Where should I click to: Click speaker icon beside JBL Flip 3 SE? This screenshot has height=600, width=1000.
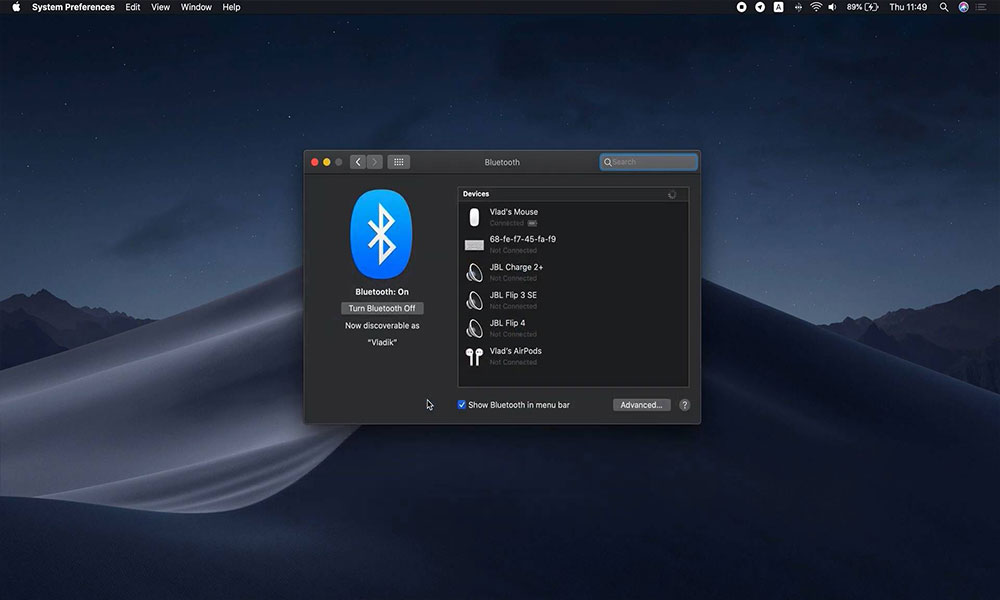[474, 301]
